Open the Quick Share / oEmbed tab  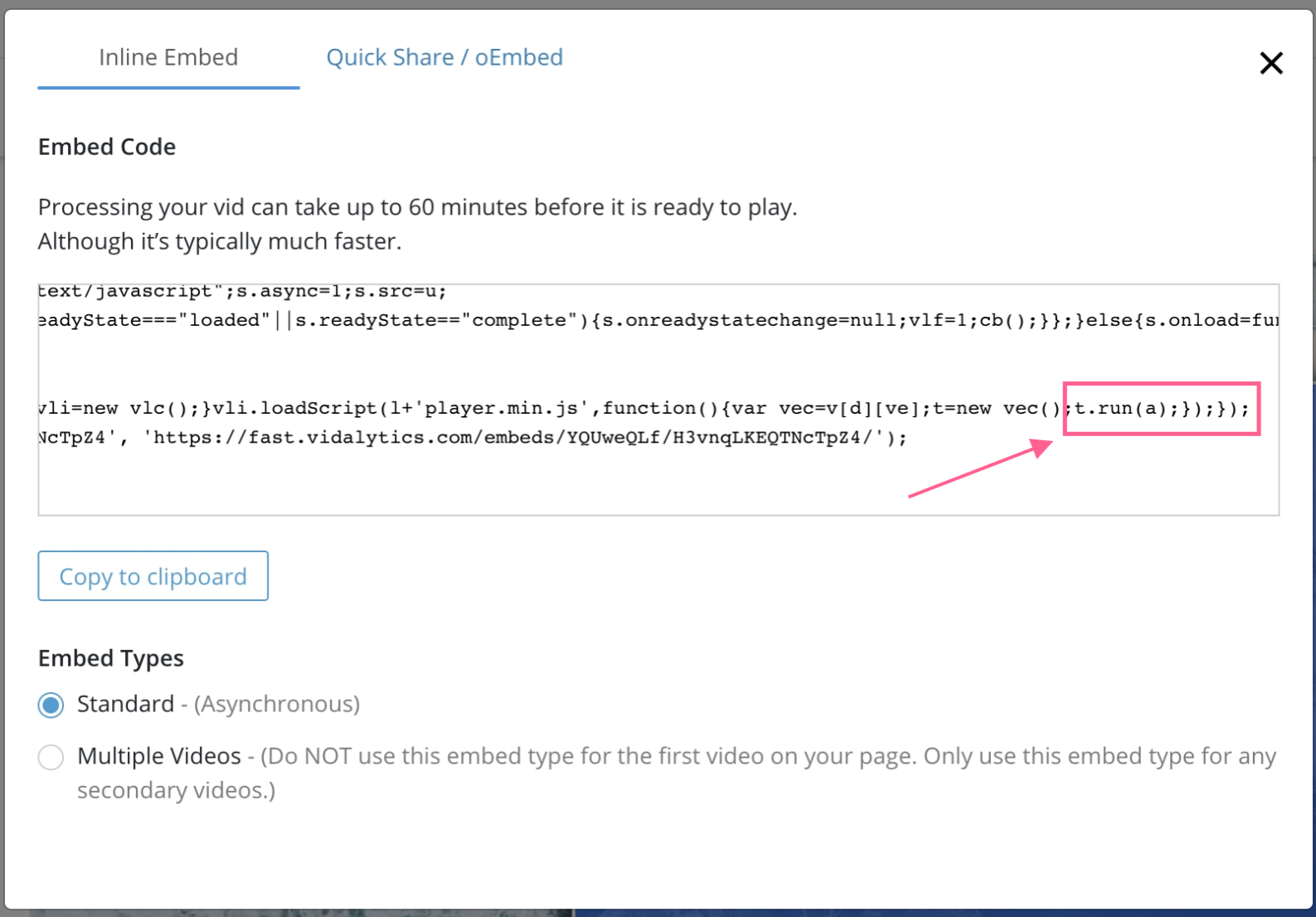(x=444, y=57)
